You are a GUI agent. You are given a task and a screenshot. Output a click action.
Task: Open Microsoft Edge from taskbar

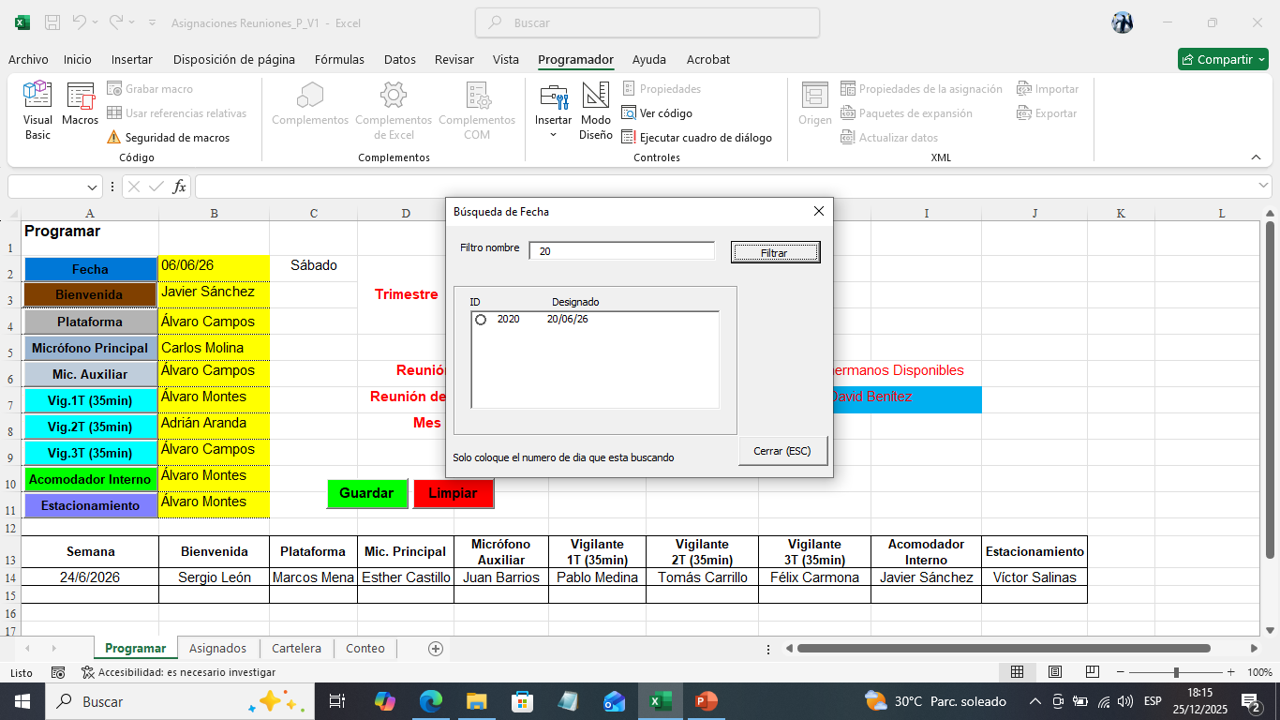(431, 701)
